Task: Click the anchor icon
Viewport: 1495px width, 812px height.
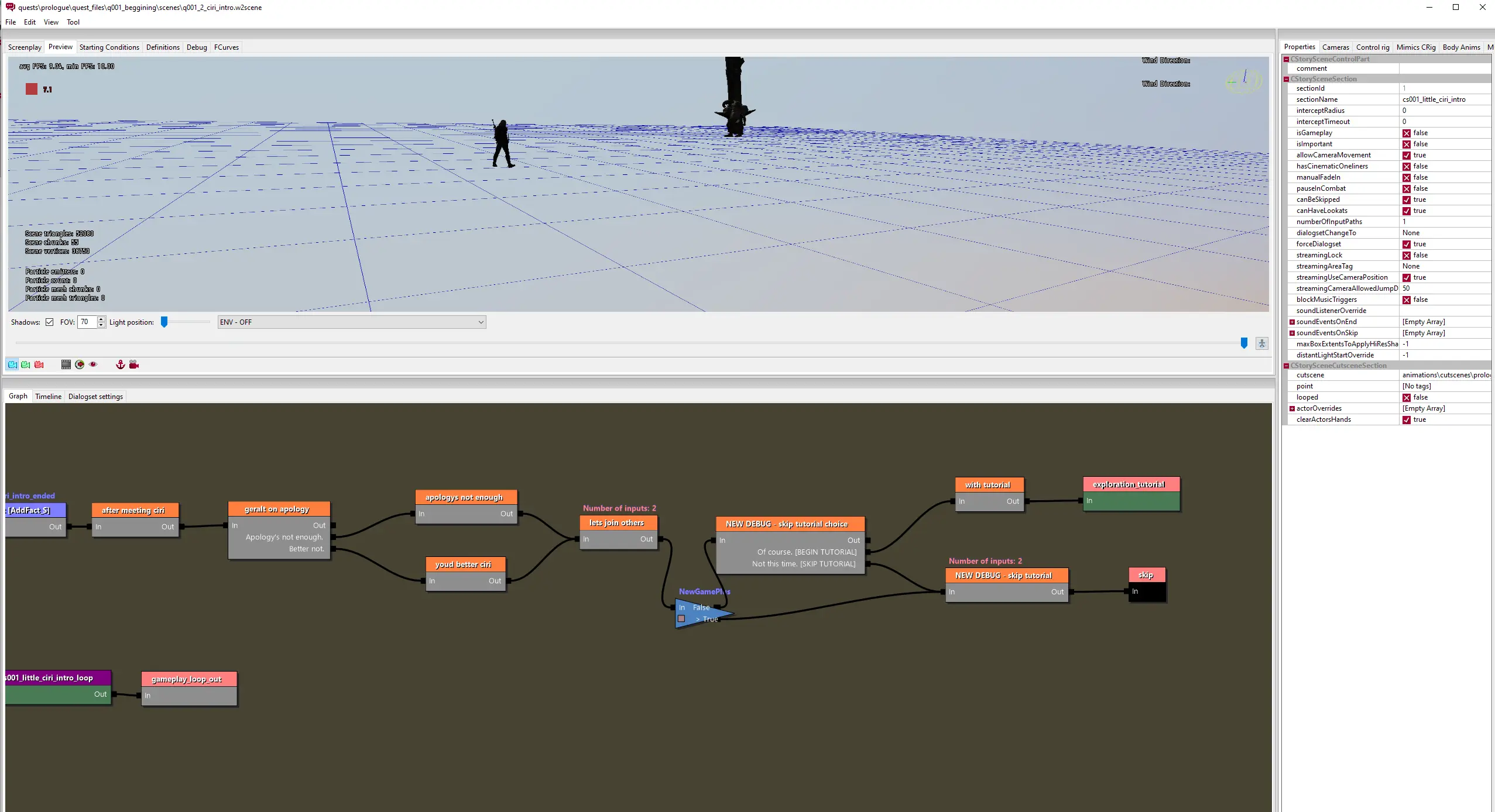Action: tap(121, 364)
